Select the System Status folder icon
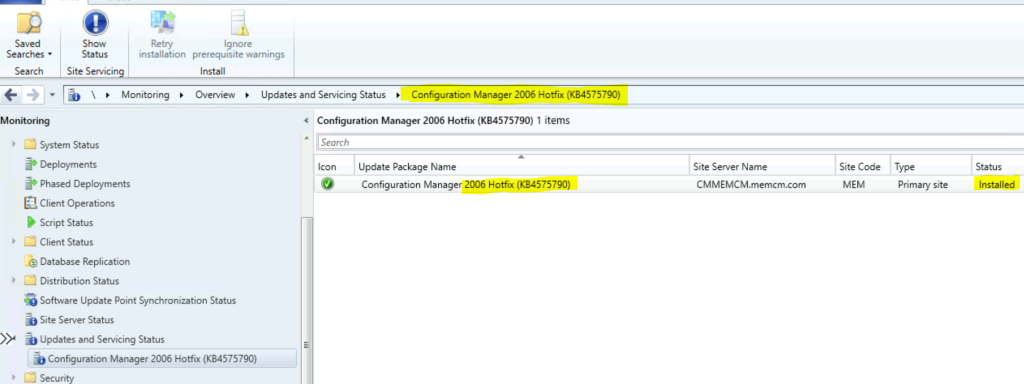The height and width of the screenshot is (384, 1024). (30, 144)
